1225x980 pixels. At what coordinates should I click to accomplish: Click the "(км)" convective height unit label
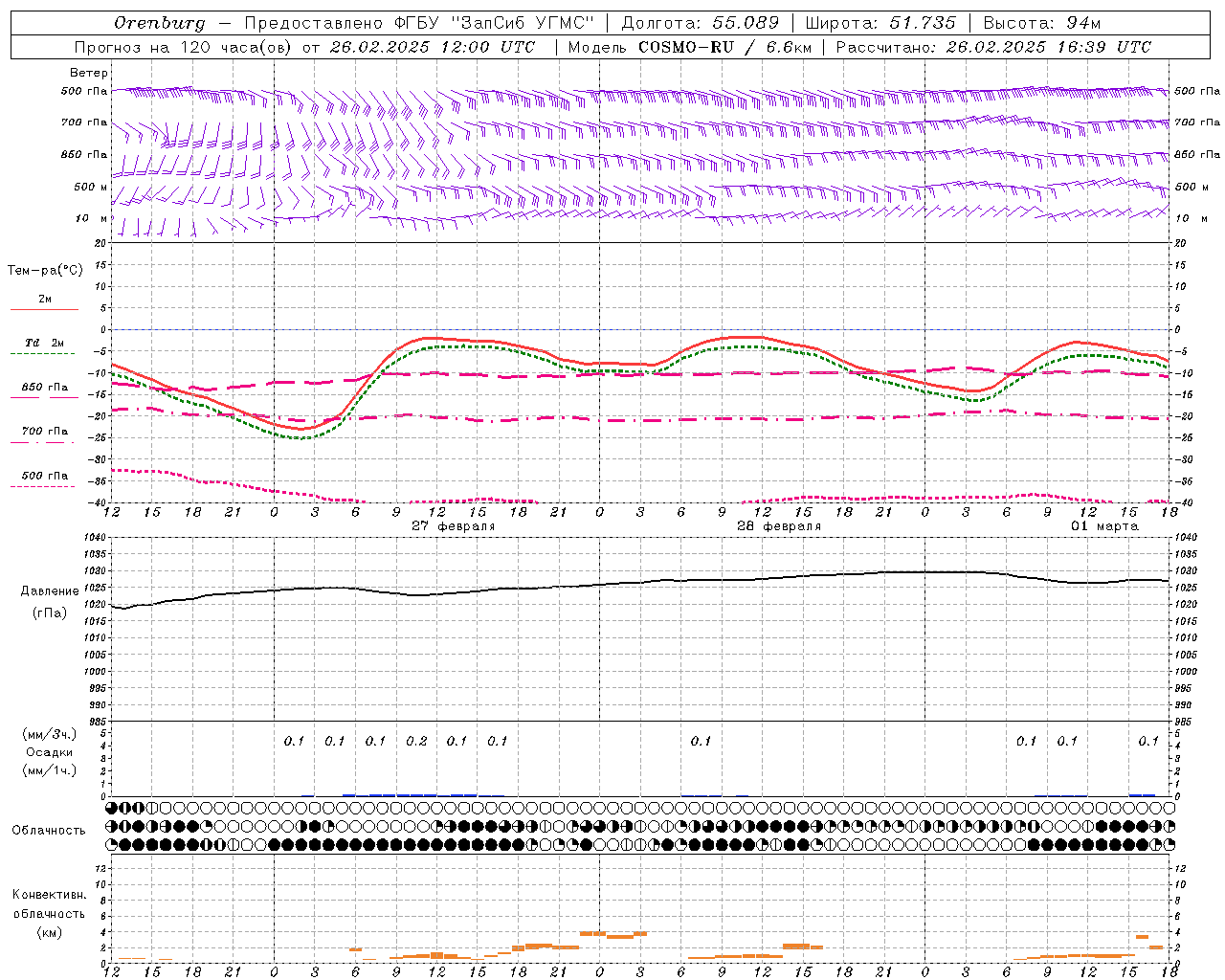(49, 932)
